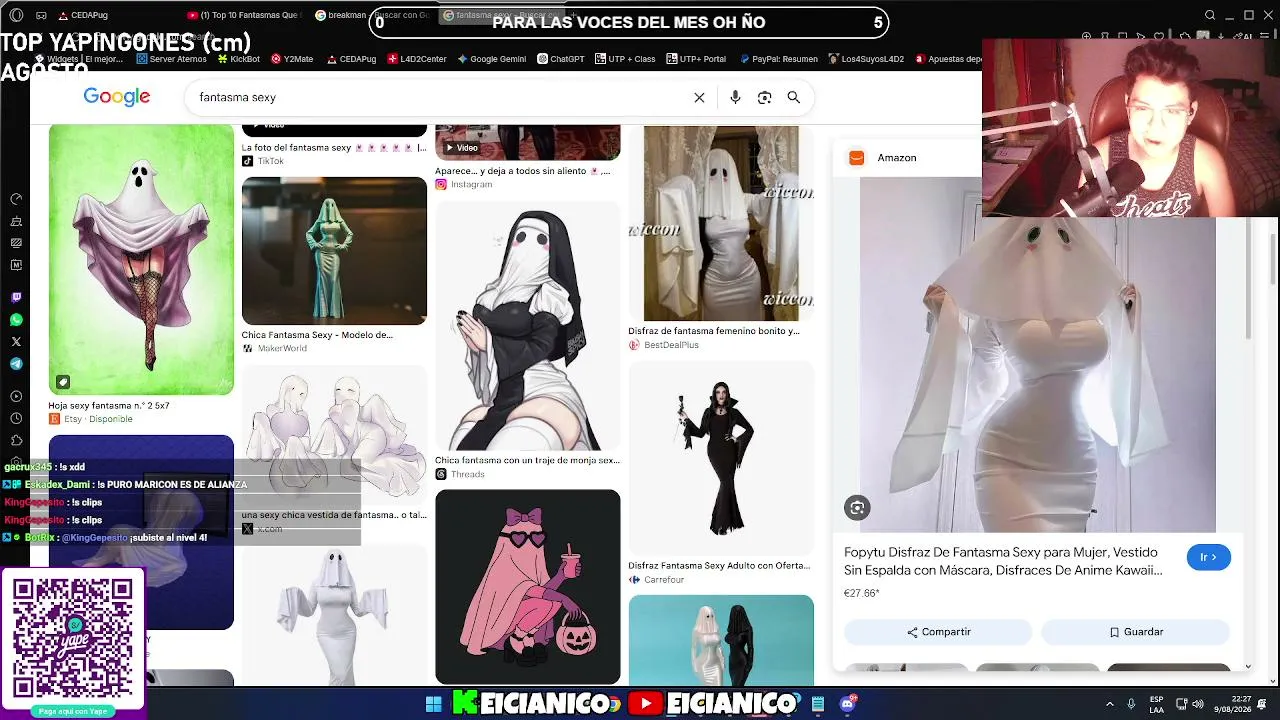Open Extensions puzzle icon in sidebar
1280x720 pixels.
point(16,440)
